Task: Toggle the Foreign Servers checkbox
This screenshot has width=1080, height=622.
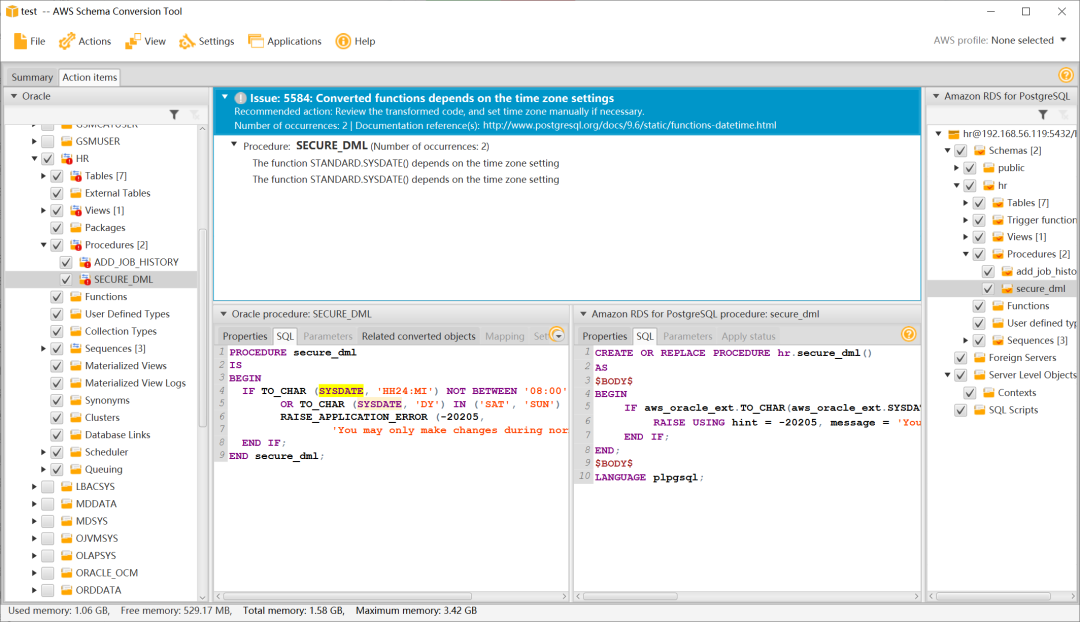Action: (961, 358)
